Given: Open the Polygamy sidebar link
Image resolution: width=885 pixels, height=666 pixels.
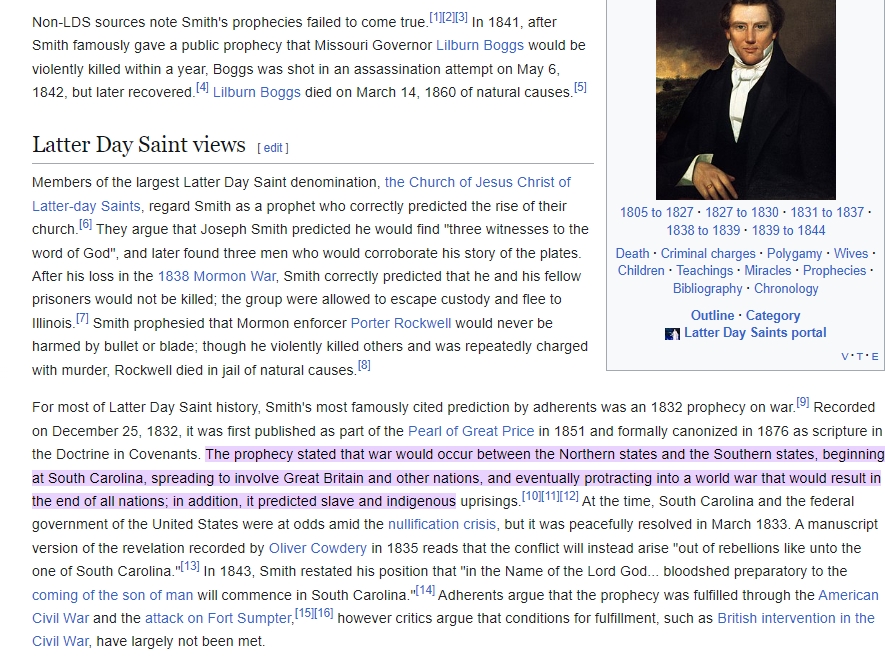Looking at the screenshot, I should point(794,253).
